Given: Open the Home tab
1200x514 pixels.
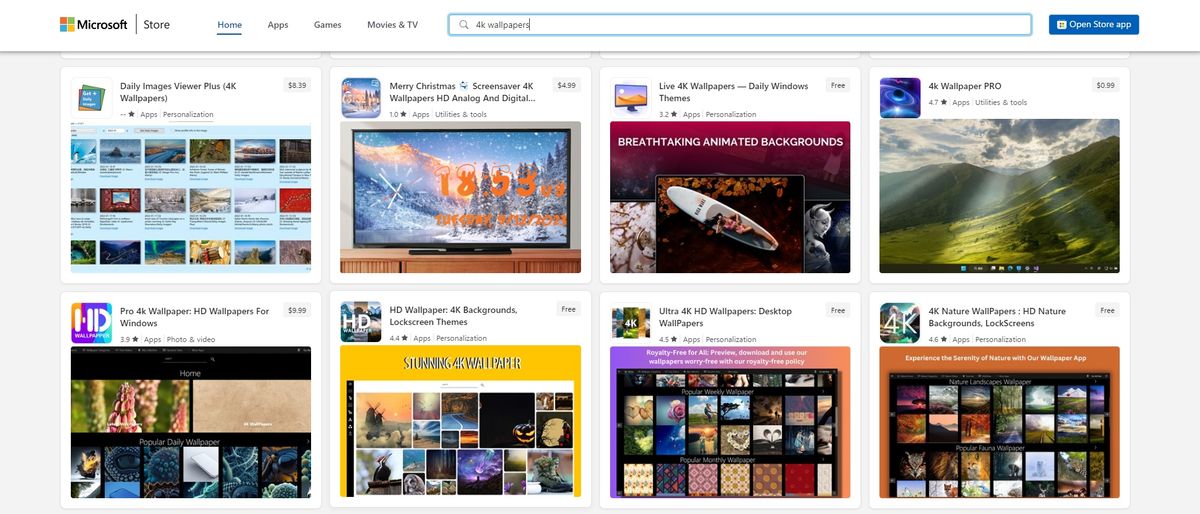Looking at the screenshot, I should coord(229,25).
